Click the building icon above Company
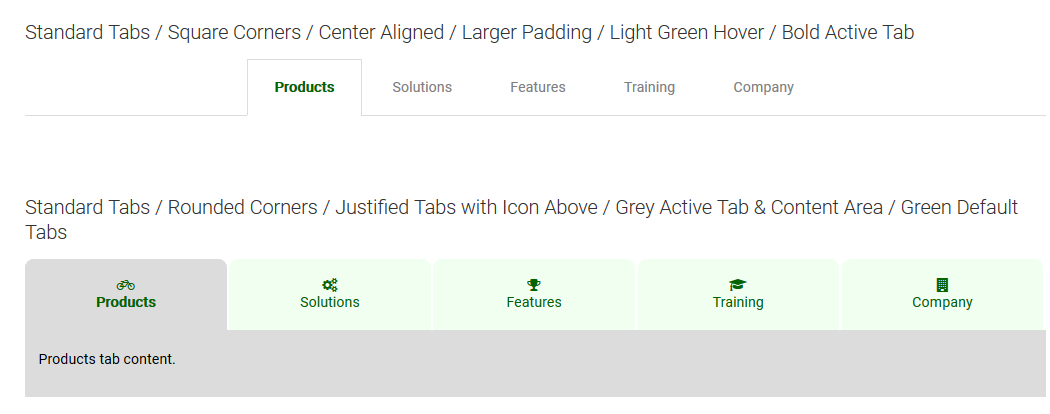 pos(942,285)
